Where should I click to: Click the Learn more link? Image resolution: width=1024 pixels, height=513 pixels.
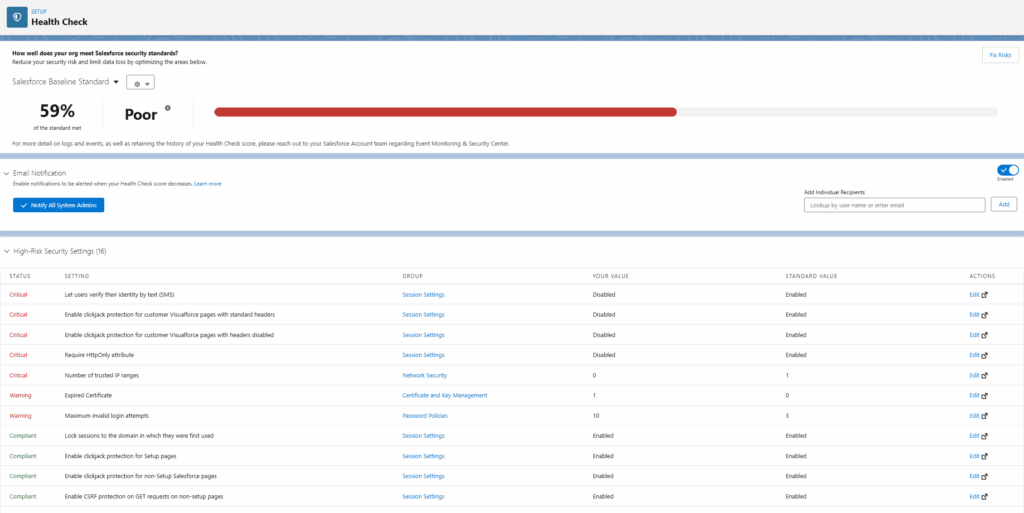coord(208,184)
